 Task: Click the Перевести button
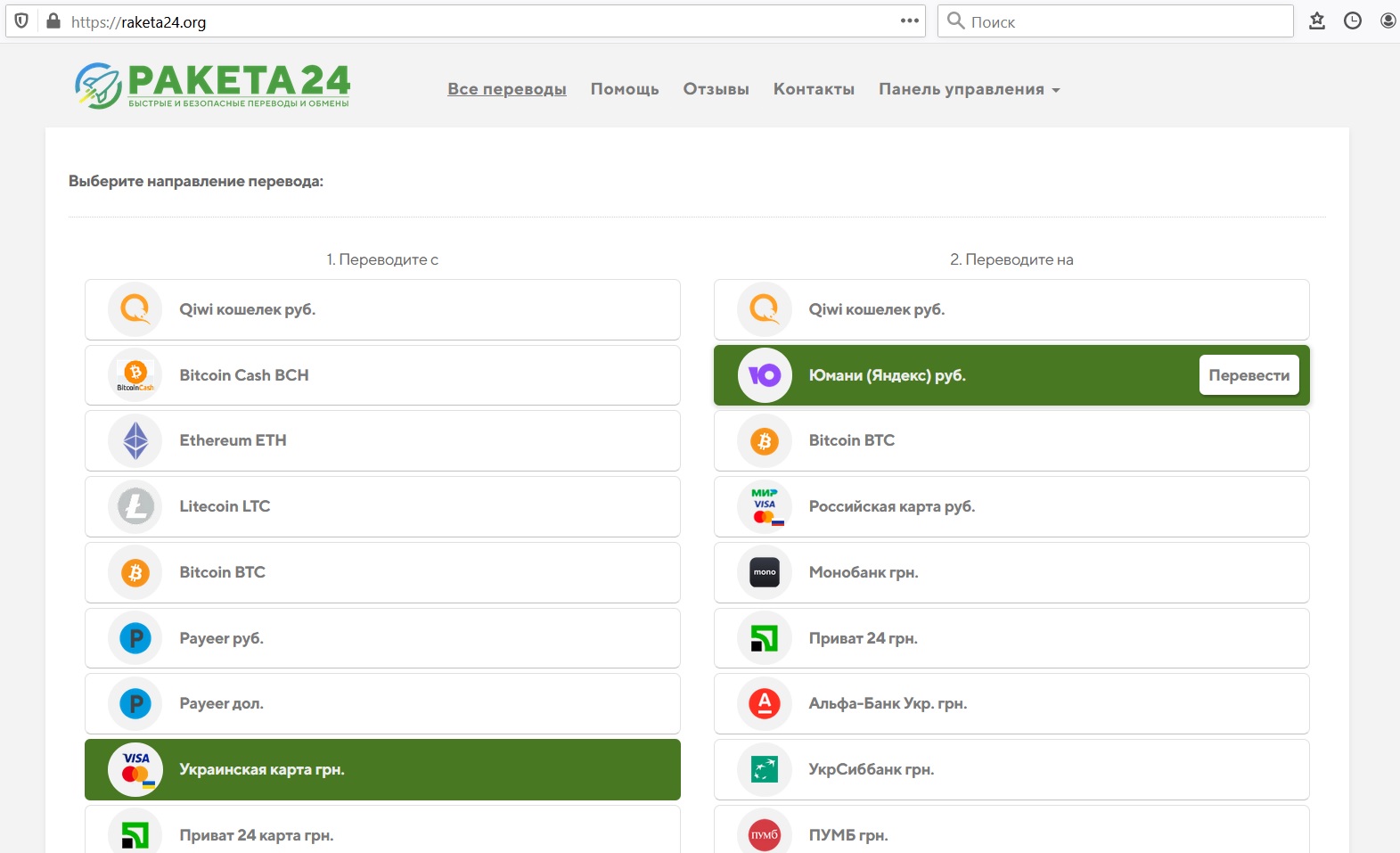[1249, 375]
